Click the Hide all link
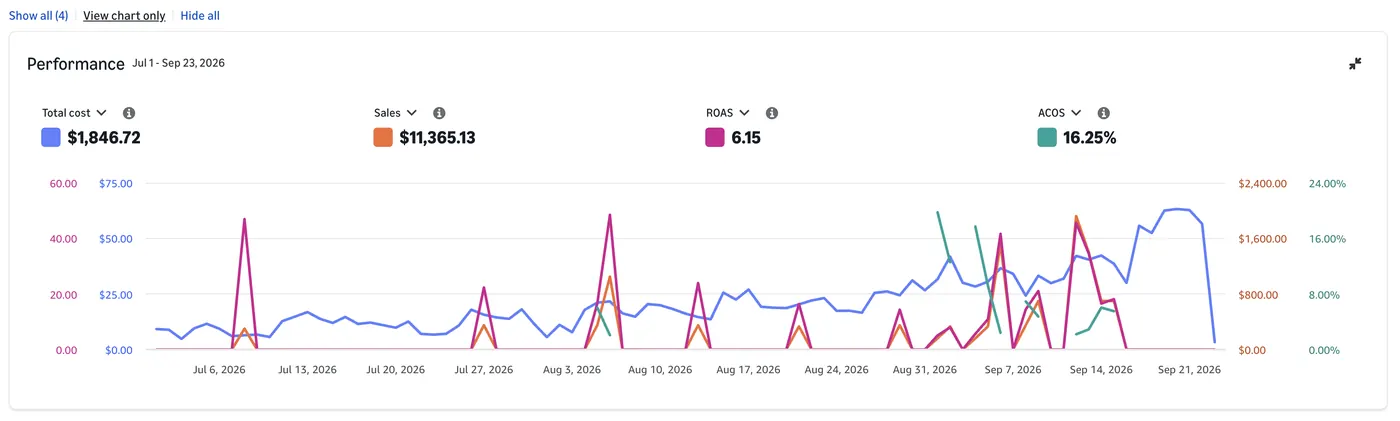Screen dimensions: 1400x421 [x=200, y=16]
